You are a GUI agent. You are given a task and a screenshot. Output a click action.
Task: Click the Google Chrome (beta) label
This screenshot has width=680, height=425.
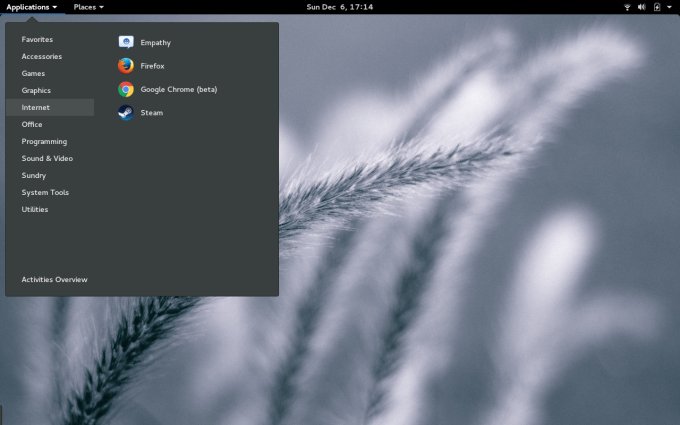pos(179,89)
